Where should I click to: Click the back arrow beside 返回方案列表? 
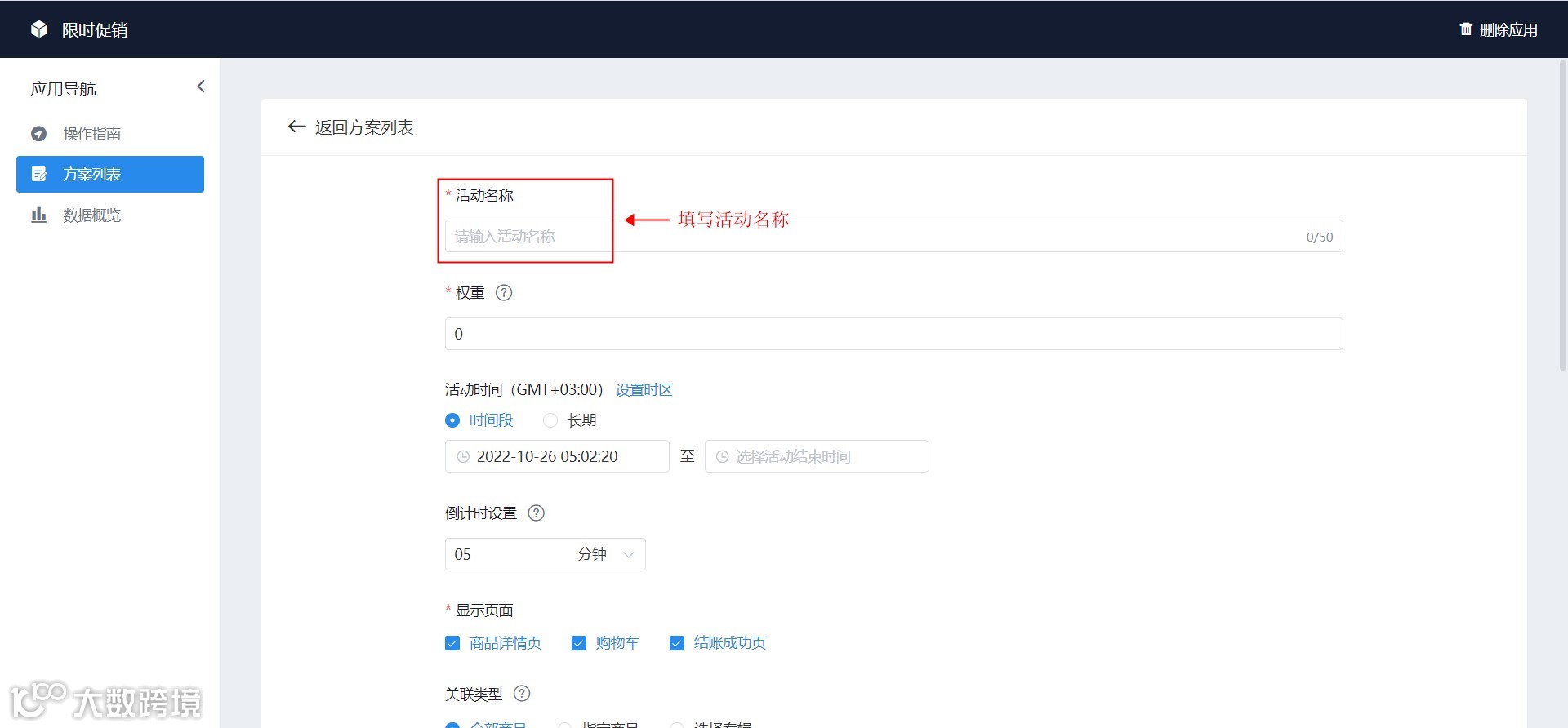click(296, 127)
